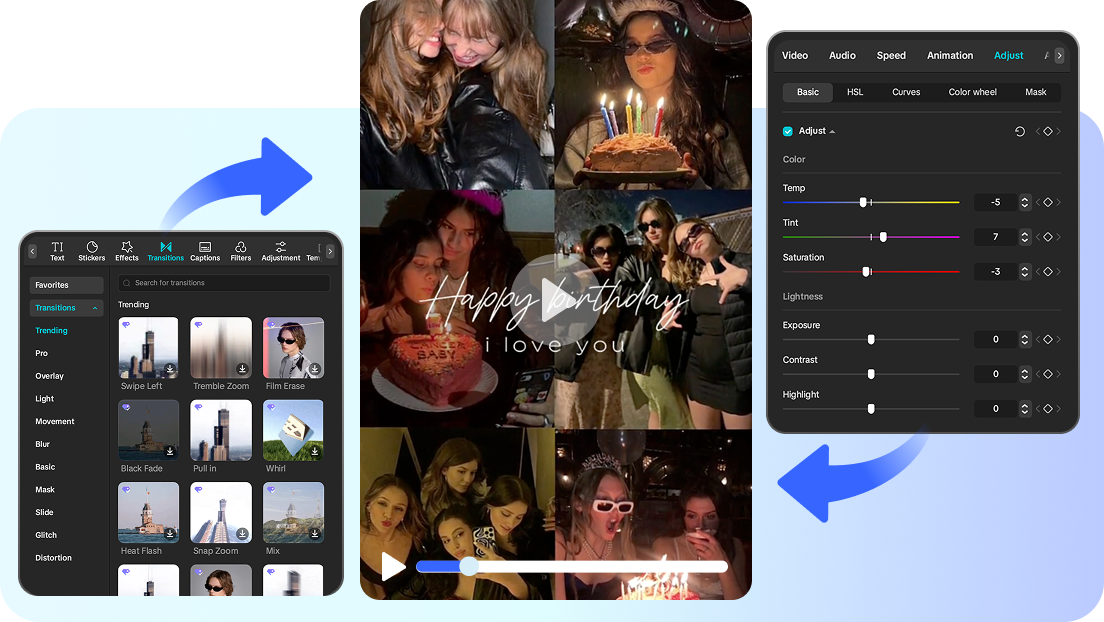This screenshot has height=622, width=1104.
Task: Add keyframe for Contrast
Action: click(x=1048, y=374)
